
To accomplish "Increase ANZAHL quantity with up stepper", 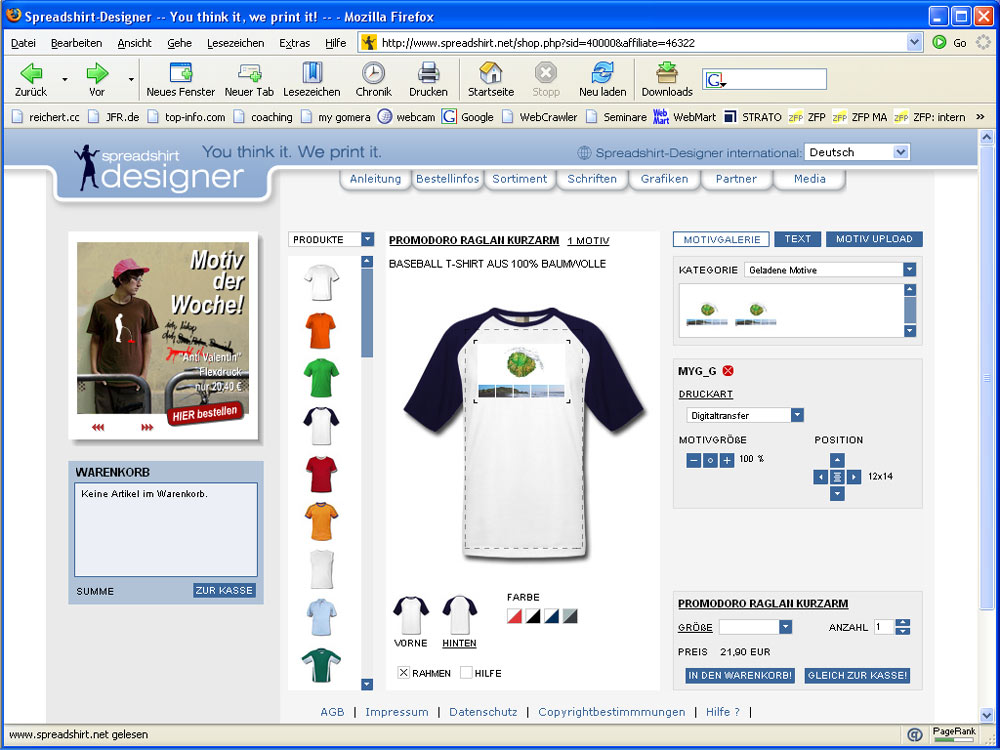I will [902, 623].
